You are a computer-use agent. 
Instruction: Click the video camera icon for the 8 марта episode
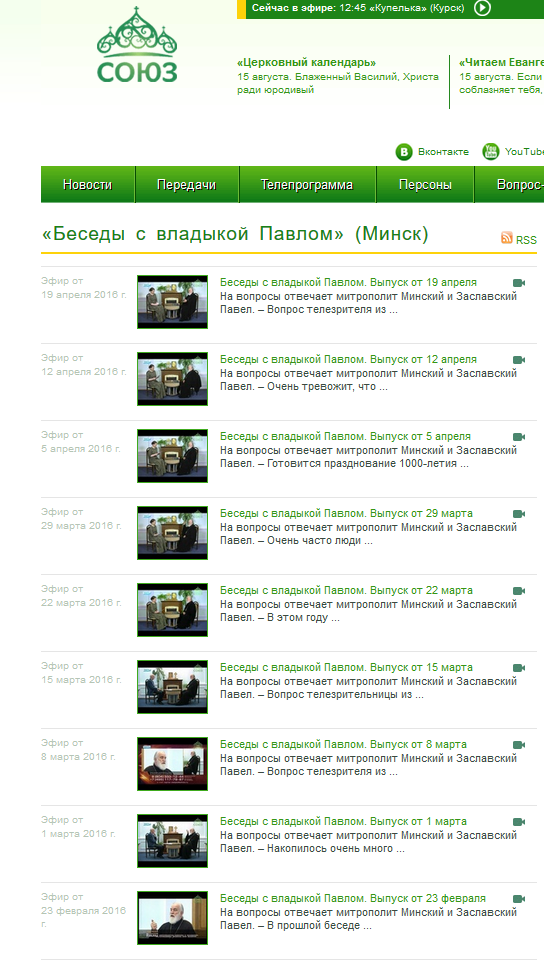click(x=519, y=745)
